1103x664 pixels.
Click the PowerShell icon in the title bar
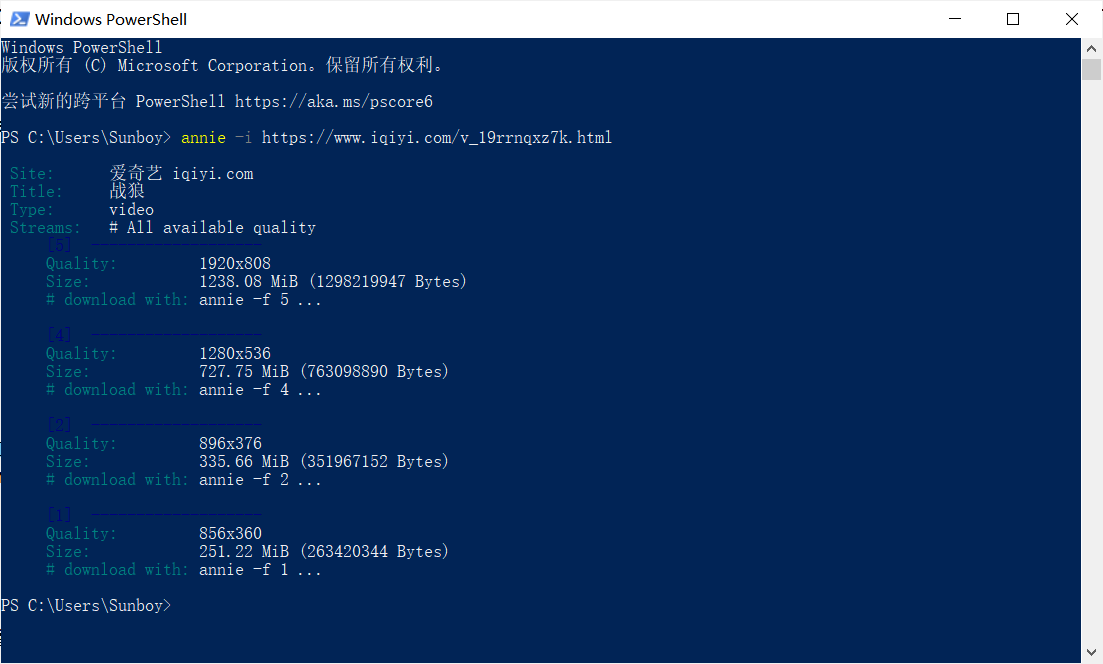pyautogui.click(x=19, y=19)
